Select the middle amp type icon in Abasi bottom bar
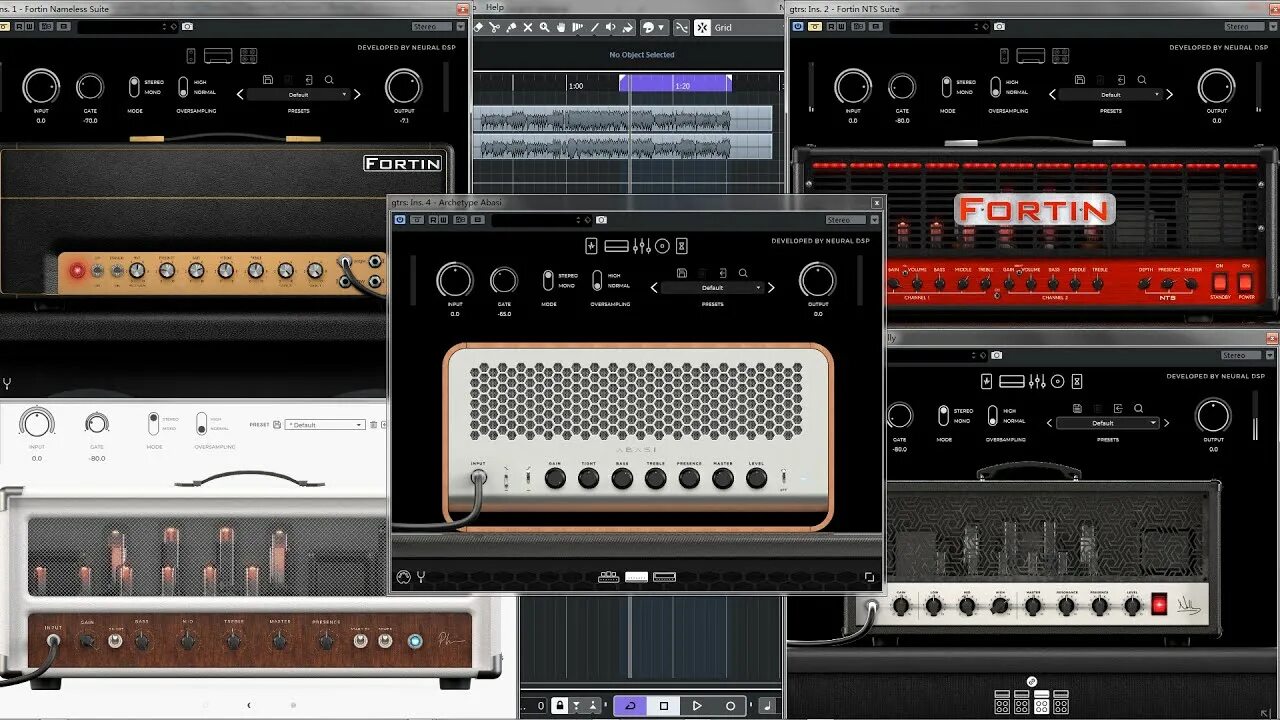 (x=636, y=577)
